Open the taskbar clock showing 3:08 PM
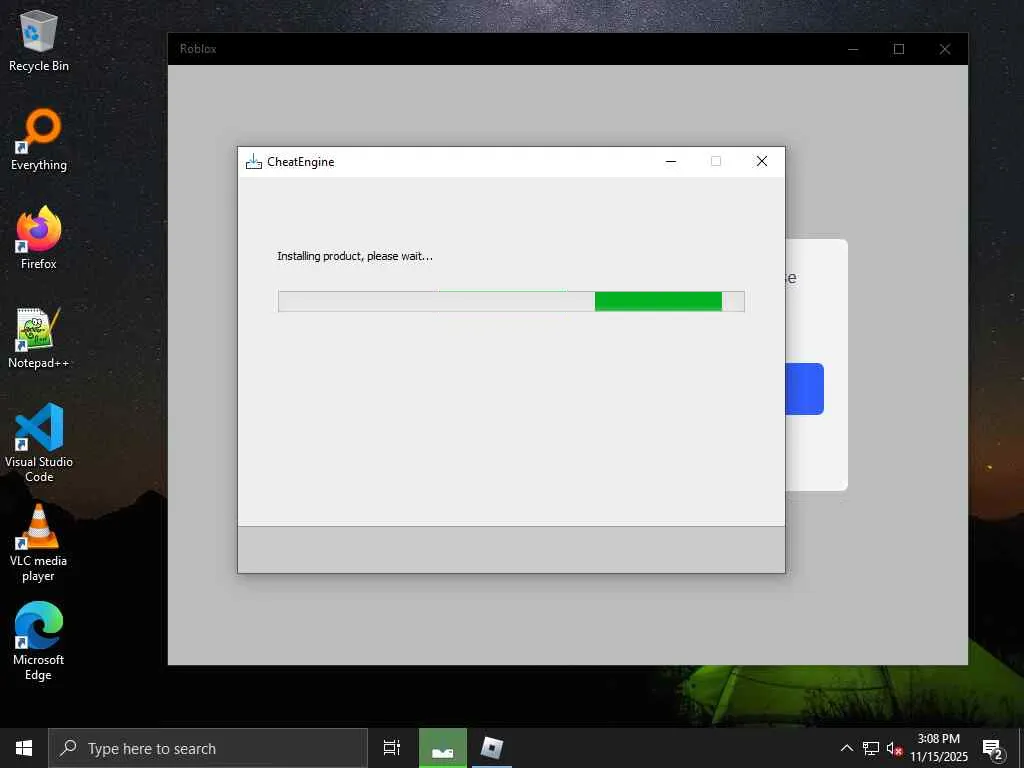This screenshot has width=1024, height=768. [x=938, y=748]
